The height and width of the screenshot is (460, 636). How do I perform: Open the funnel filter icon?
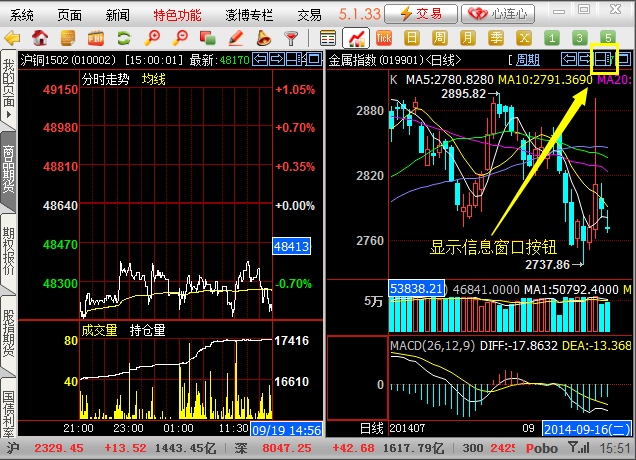291,38
